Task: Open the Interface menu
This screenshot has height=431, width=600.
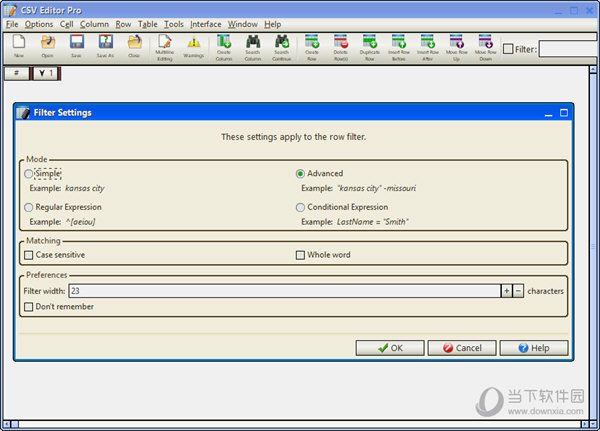Action: pyautogui.click(x=205, y=24)
